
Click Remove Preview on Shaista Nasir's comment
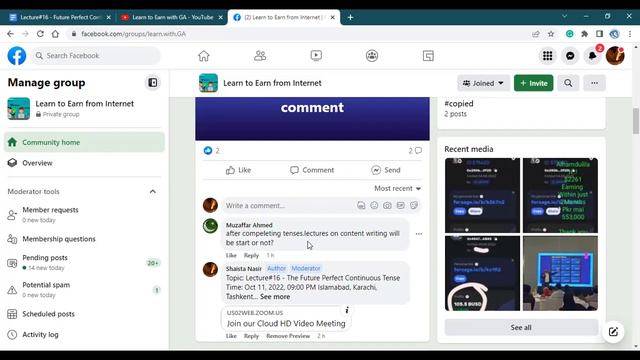(288, 336)
